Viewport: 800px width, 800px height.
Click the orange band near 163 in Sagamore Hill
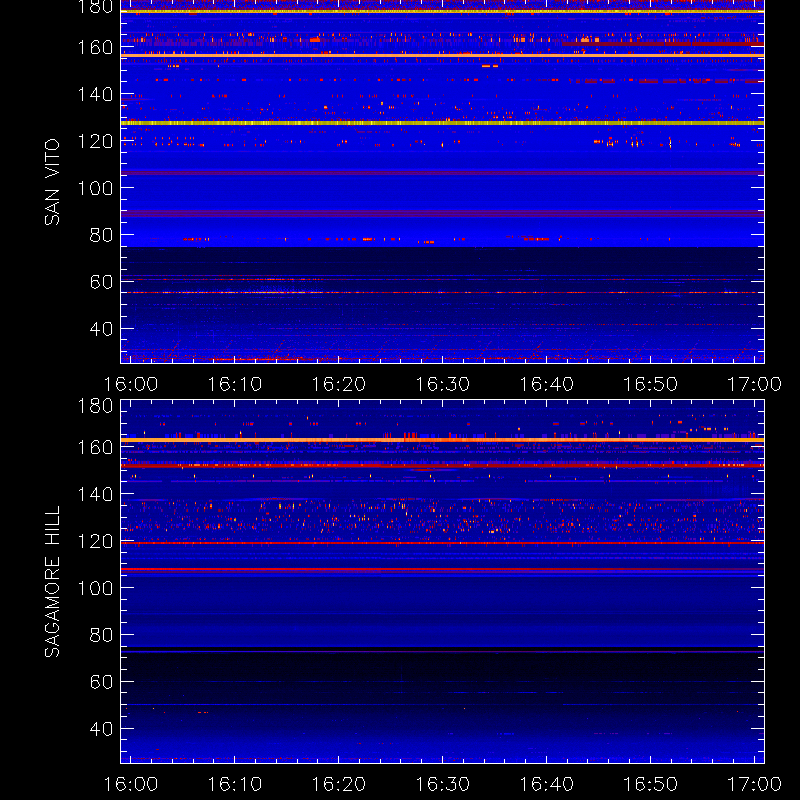(x=442, y=440)
